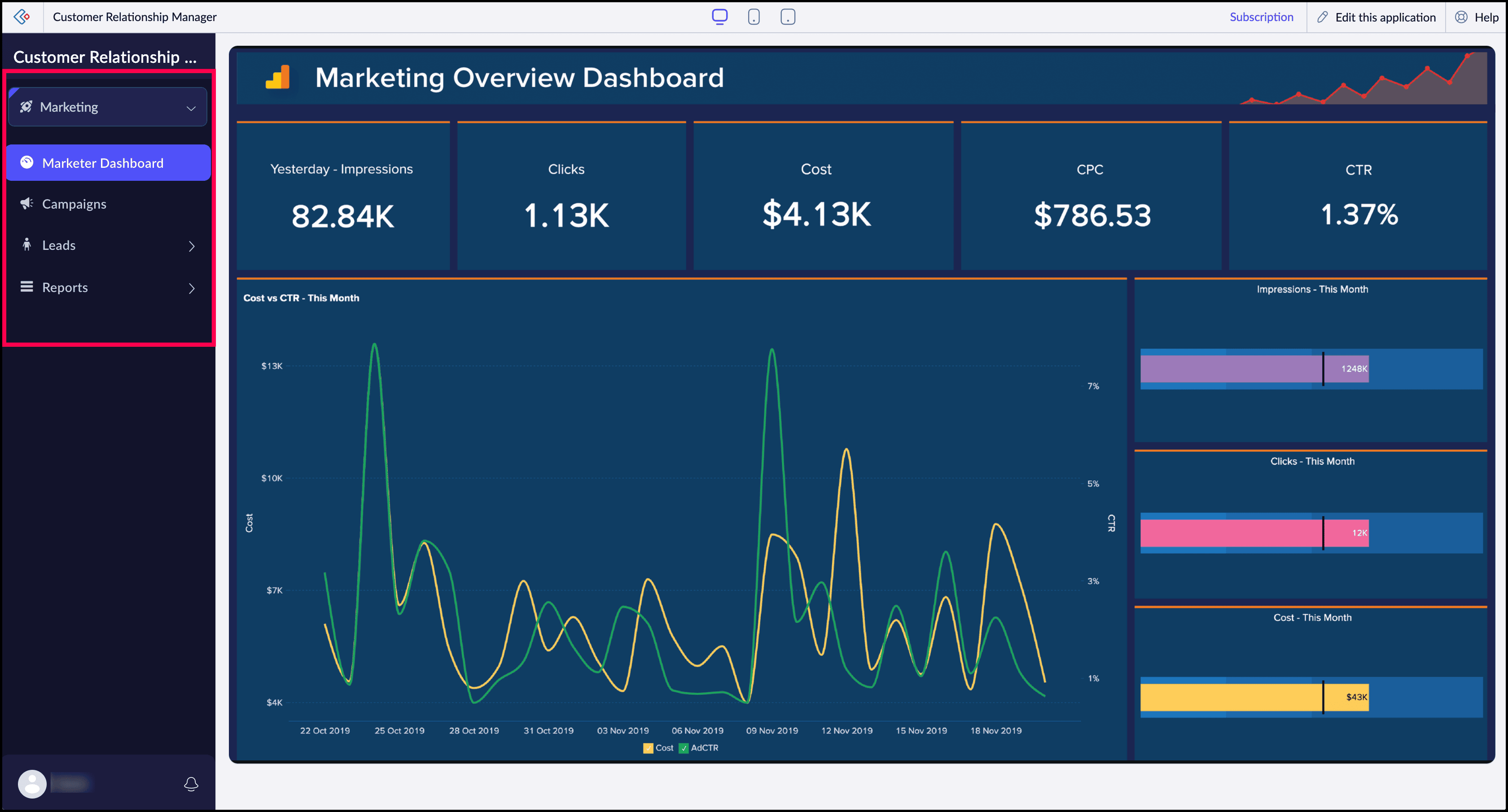Open the Marketing section dropdown

[x=108, y=107]
